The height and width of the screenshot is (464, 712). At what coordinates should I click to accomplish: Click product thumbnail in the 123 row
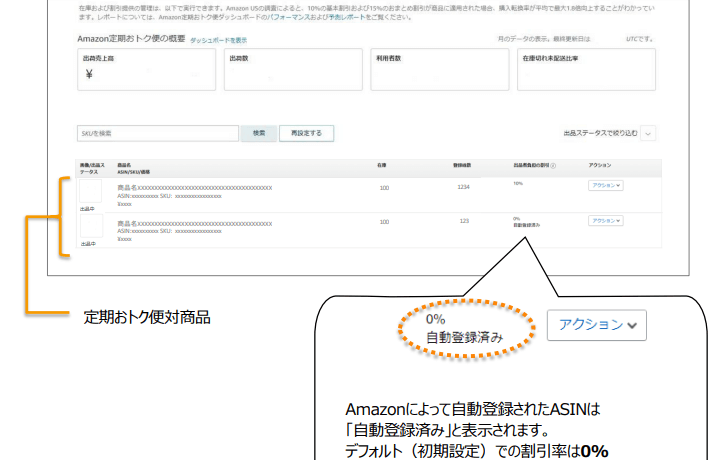coord(91,226)
